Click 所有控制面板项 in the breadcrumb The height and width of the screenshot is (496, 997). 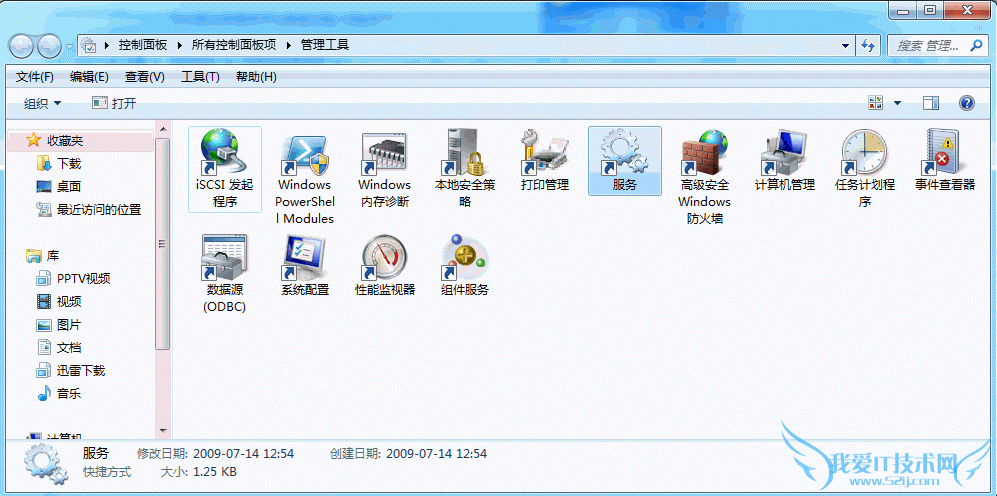tap(234, 45)
